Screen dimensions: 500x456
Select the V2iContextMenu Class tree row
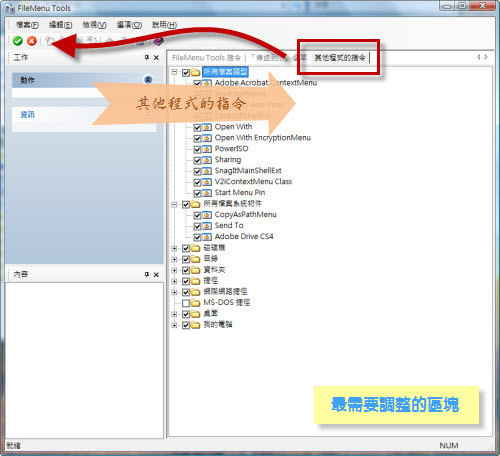[x=253, y=182]
